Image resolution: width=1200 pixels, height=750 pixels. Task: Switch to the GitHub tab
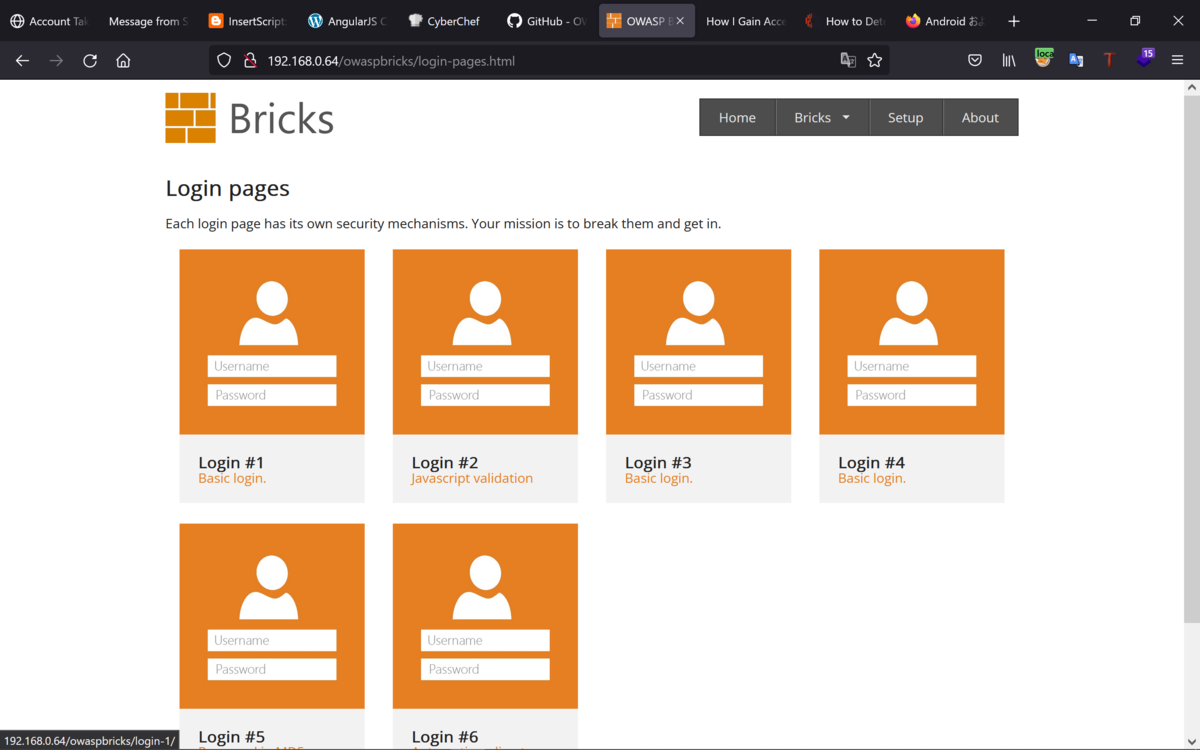tap(545, 21)
